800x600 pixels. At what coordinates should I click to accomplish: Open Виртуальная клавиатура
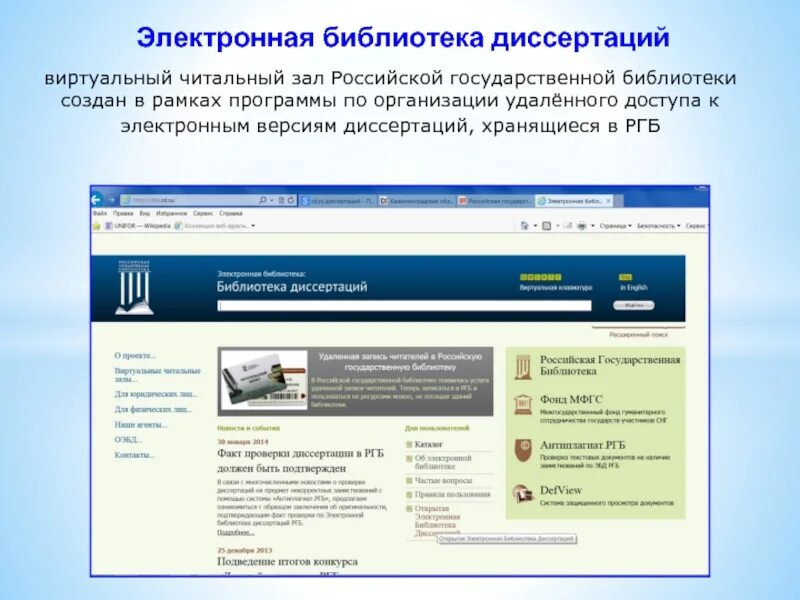click(x=556, y=287)
